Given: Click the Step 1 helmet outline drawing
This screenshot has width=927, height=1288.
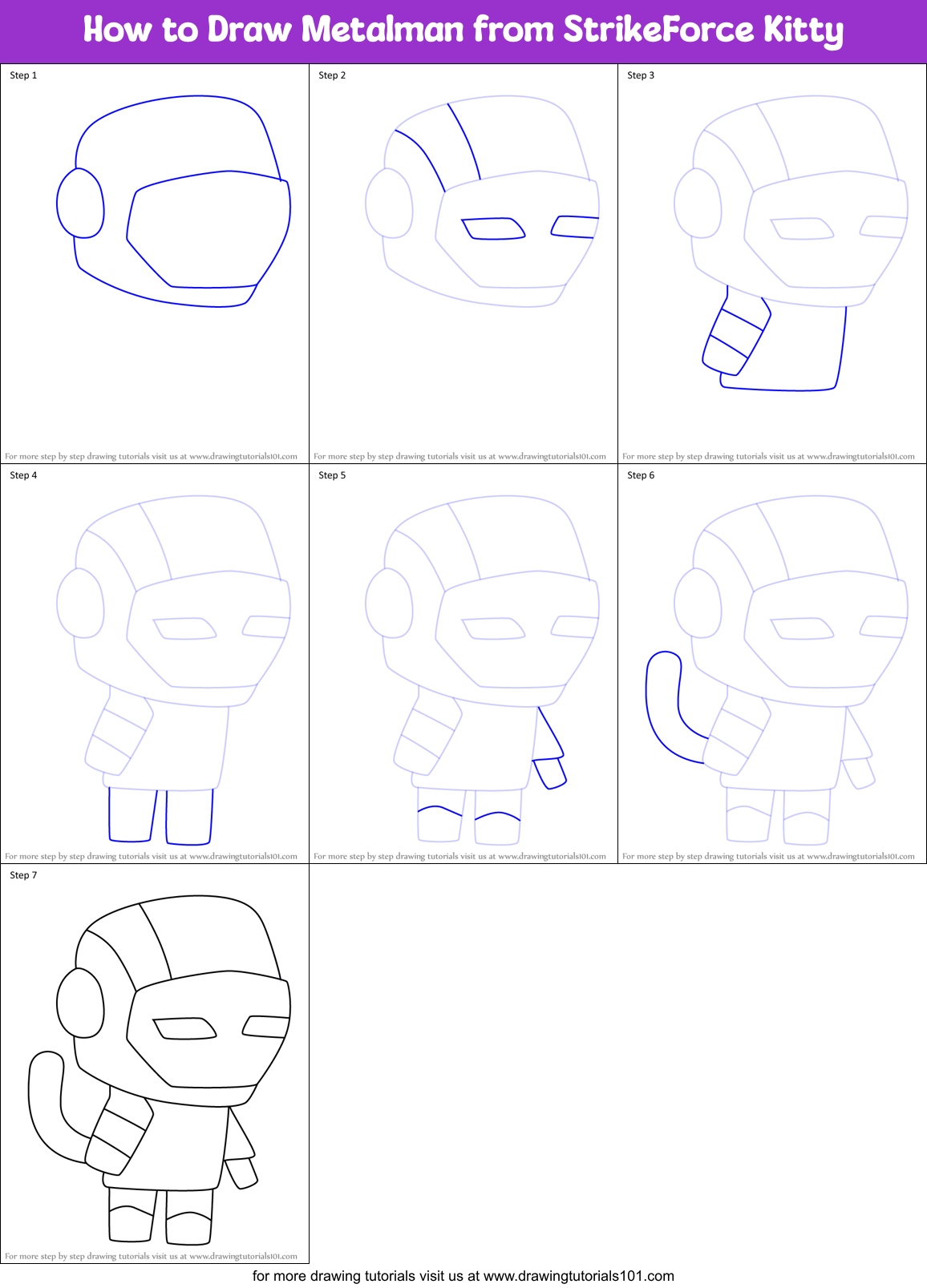Looking at the screenshot, I should (x=173, y=200).
